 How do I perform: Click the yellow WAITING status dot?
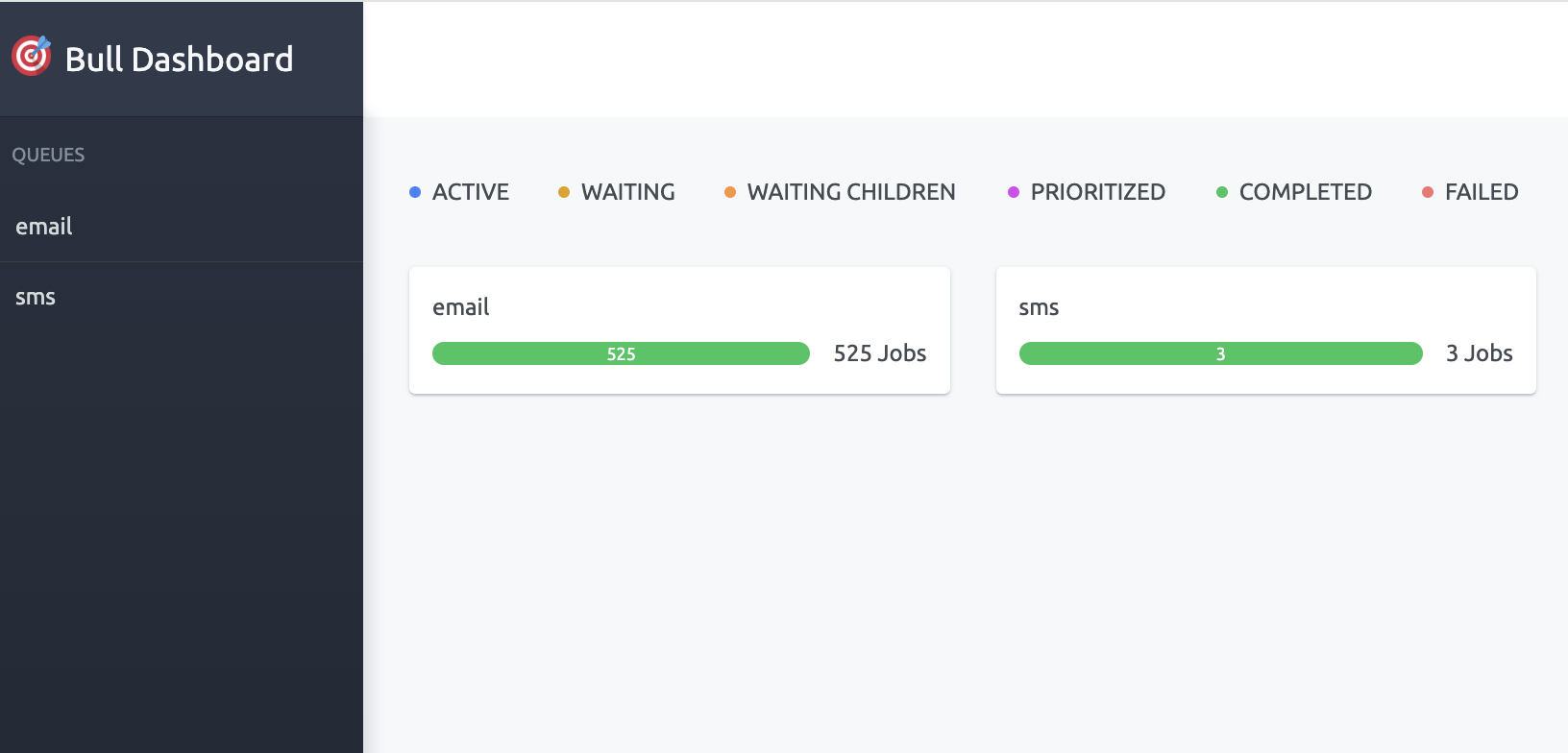564,192
